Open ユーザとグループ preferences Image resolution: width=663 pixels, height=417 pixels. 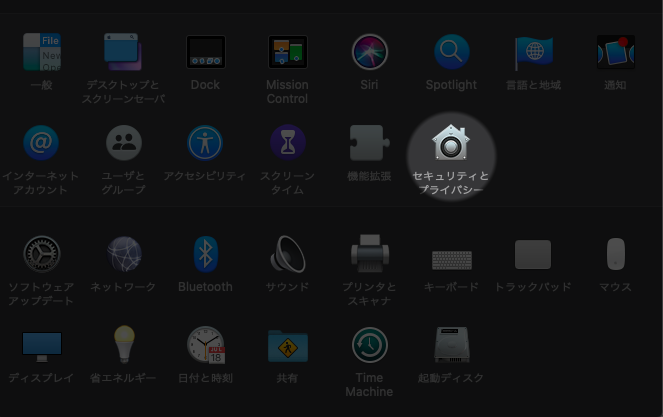tap(123, 143)
